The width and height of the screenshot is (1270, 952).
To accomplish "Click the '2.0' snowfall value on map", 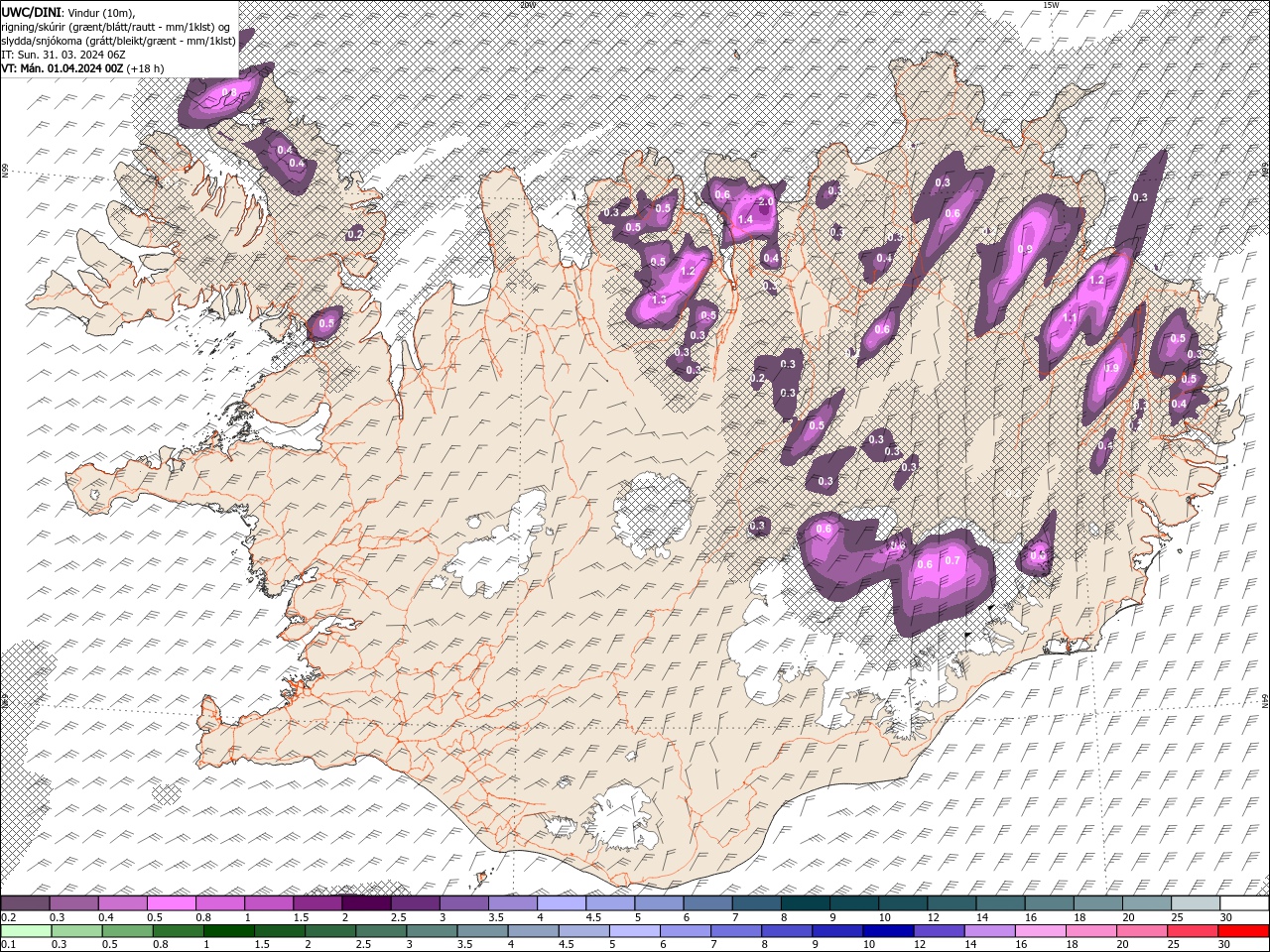I will (x=766, y=201).
